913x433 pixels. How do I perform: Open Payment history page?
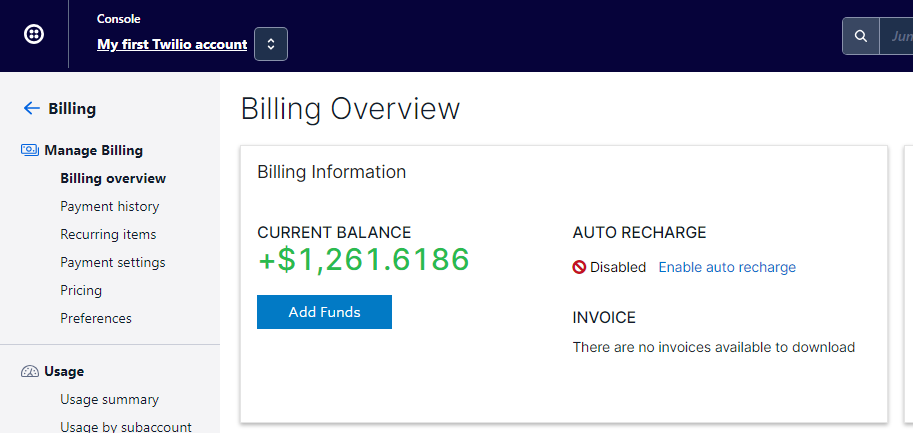coord(109,206)
